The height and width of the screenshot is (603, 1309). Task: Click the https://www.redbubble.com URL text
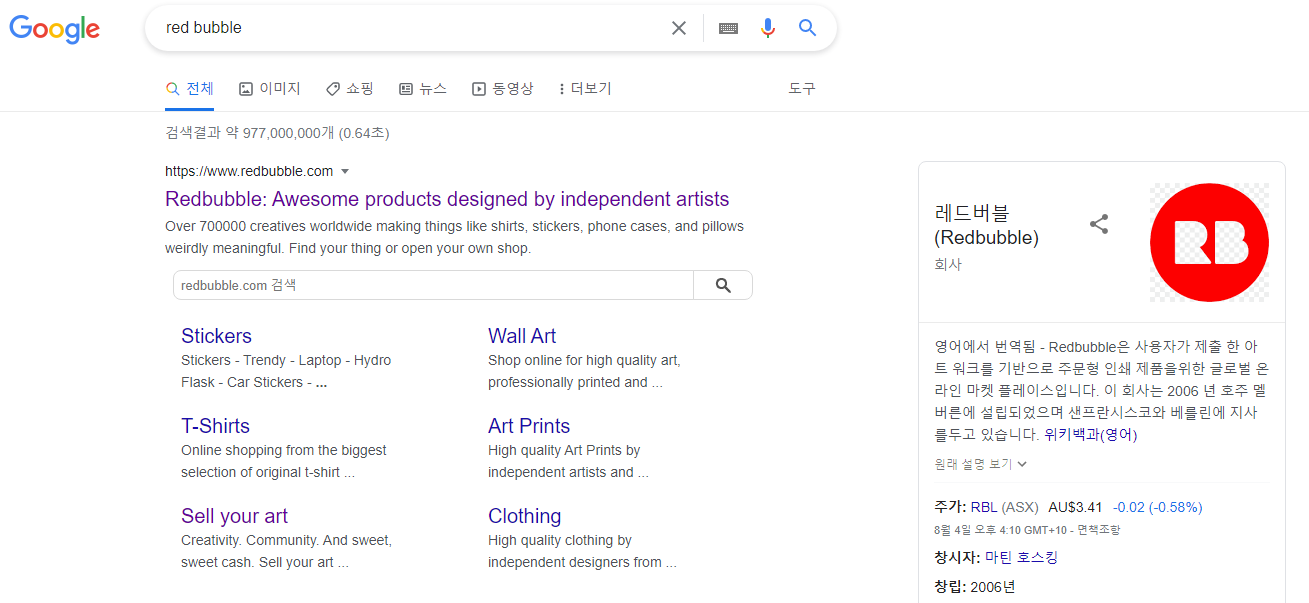249,171
